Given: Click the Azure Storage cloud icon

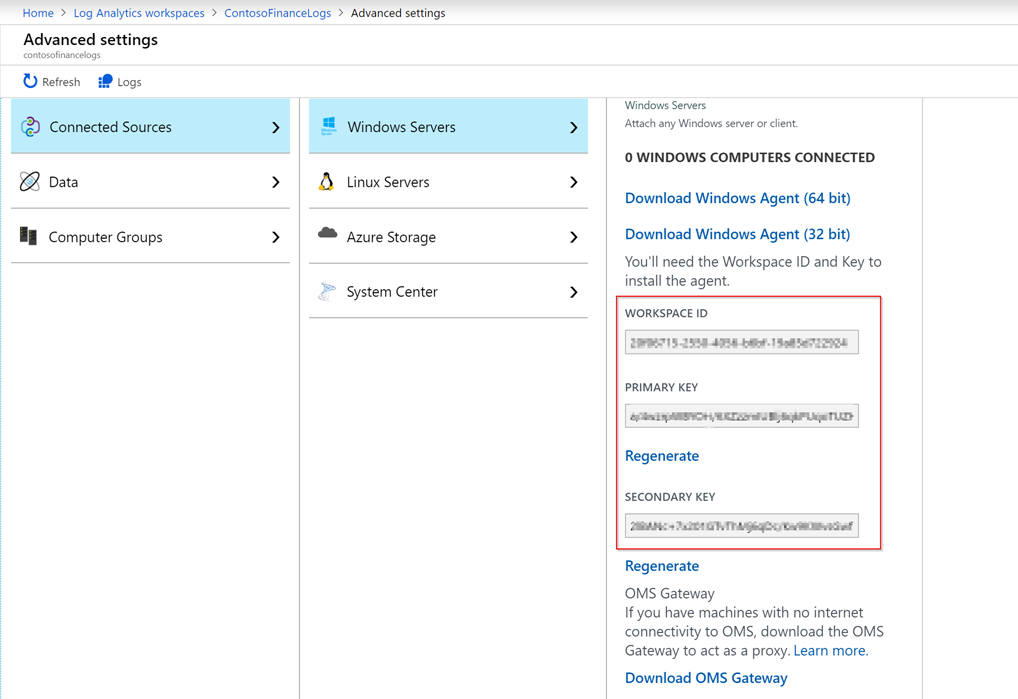Looking at the screenshot, I should (x=327, y=237).
